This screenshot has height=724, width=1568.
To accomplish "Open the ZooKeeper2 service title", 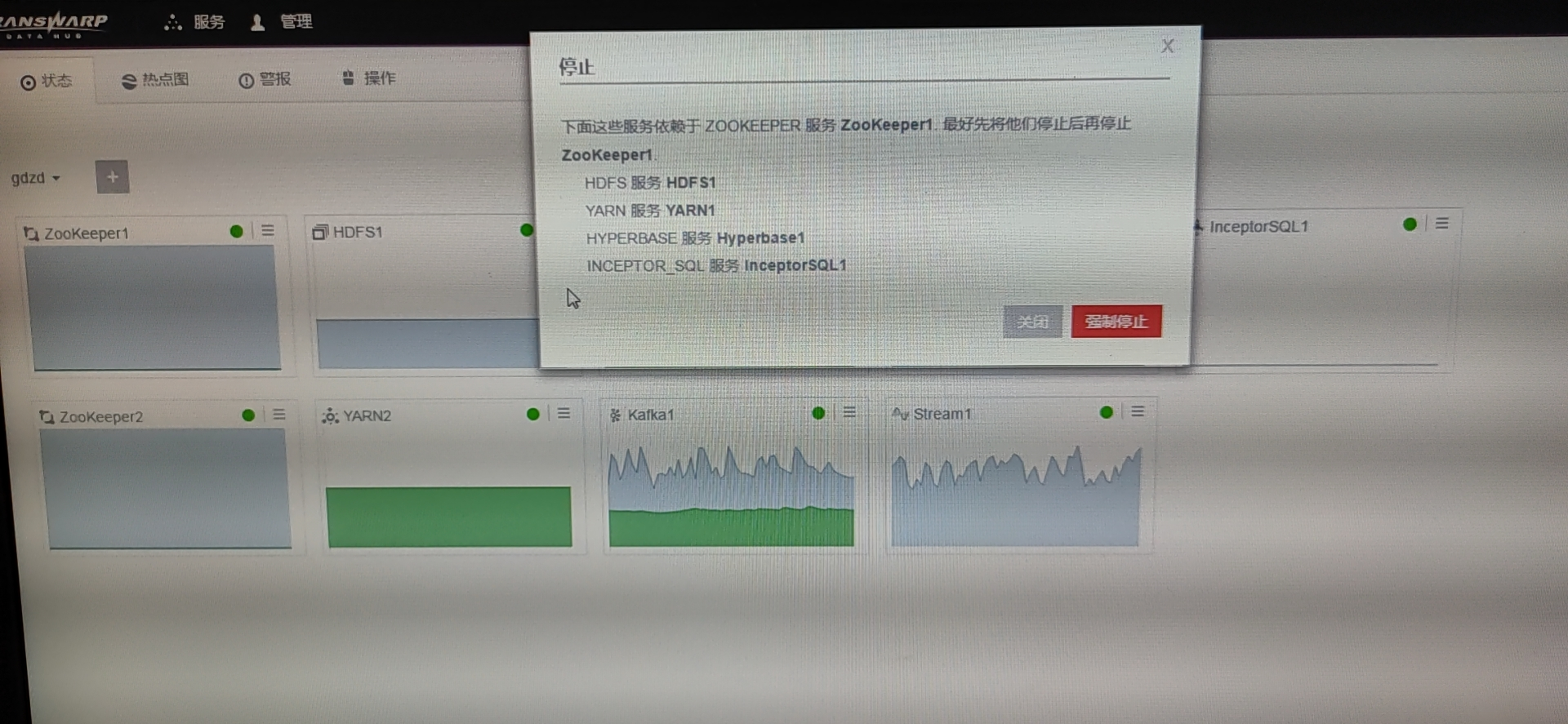I will [101, 417].
